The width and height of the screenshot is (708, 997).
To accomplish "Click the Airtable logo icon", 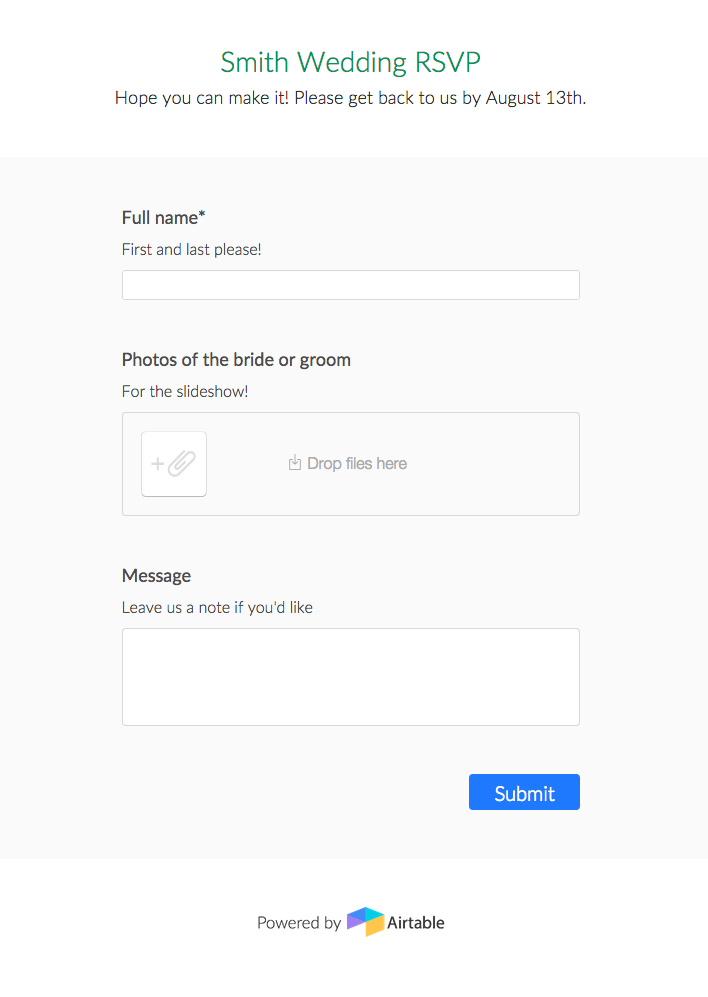I will coord(365,922).
